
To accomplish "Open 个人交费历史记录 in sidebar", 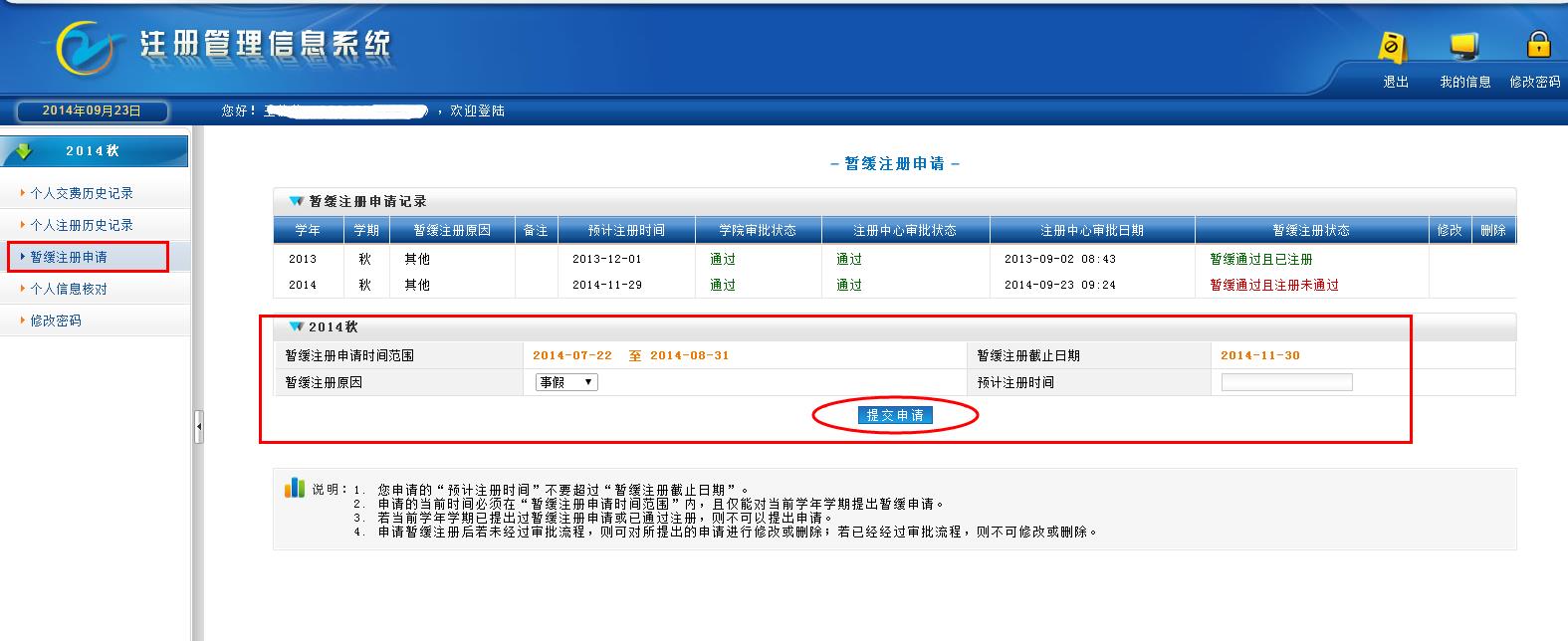I will click(x=81, y=193).
